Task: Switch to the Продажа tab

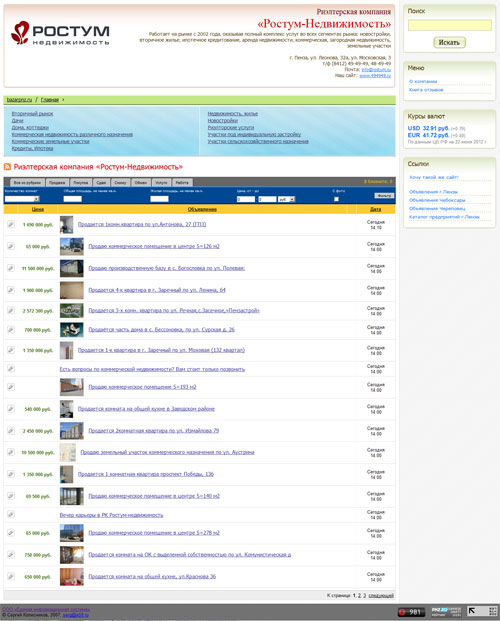Action: click(57, 183)
